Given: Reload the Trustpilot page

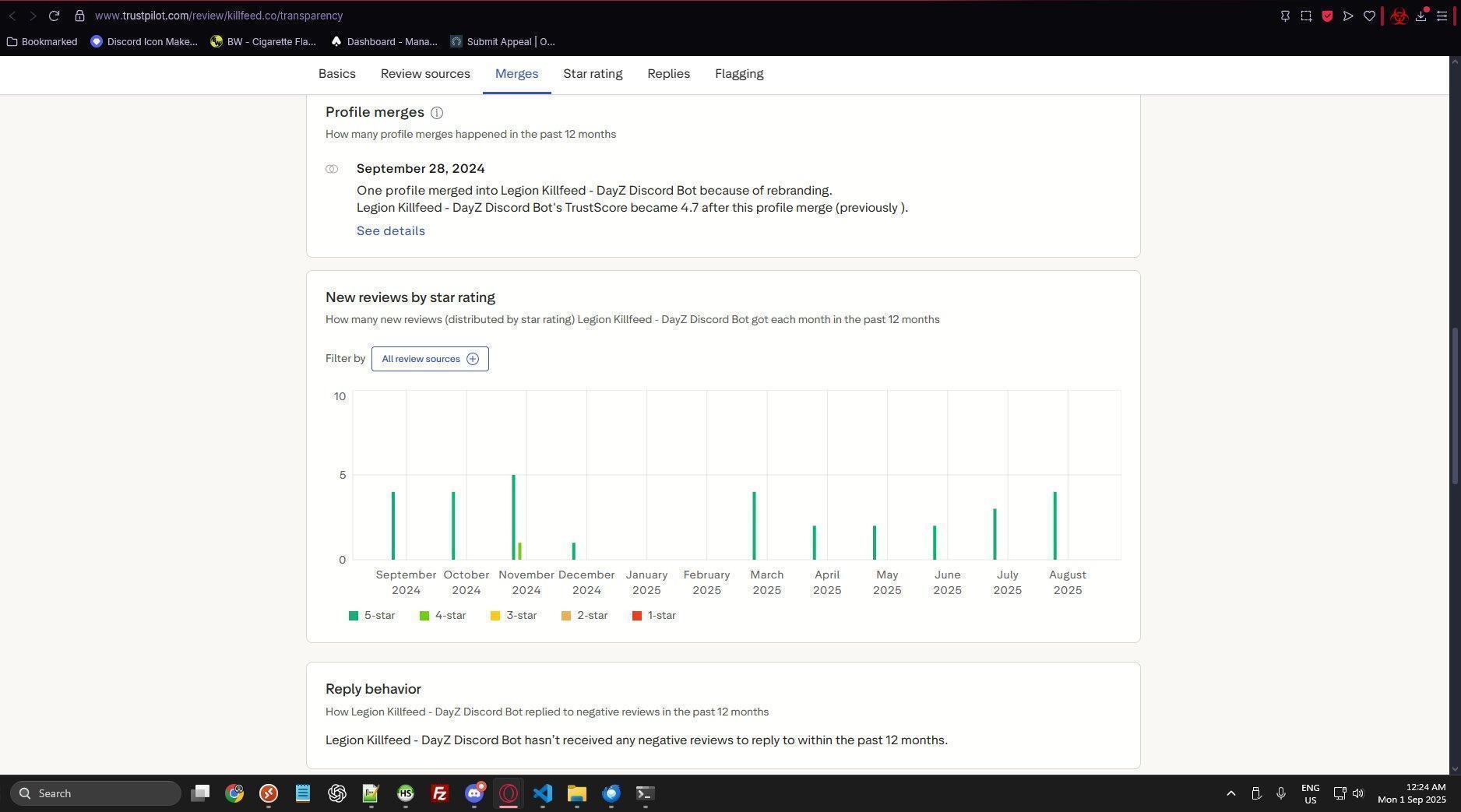Looking at the screenshot, I should (x=54, y=16).
